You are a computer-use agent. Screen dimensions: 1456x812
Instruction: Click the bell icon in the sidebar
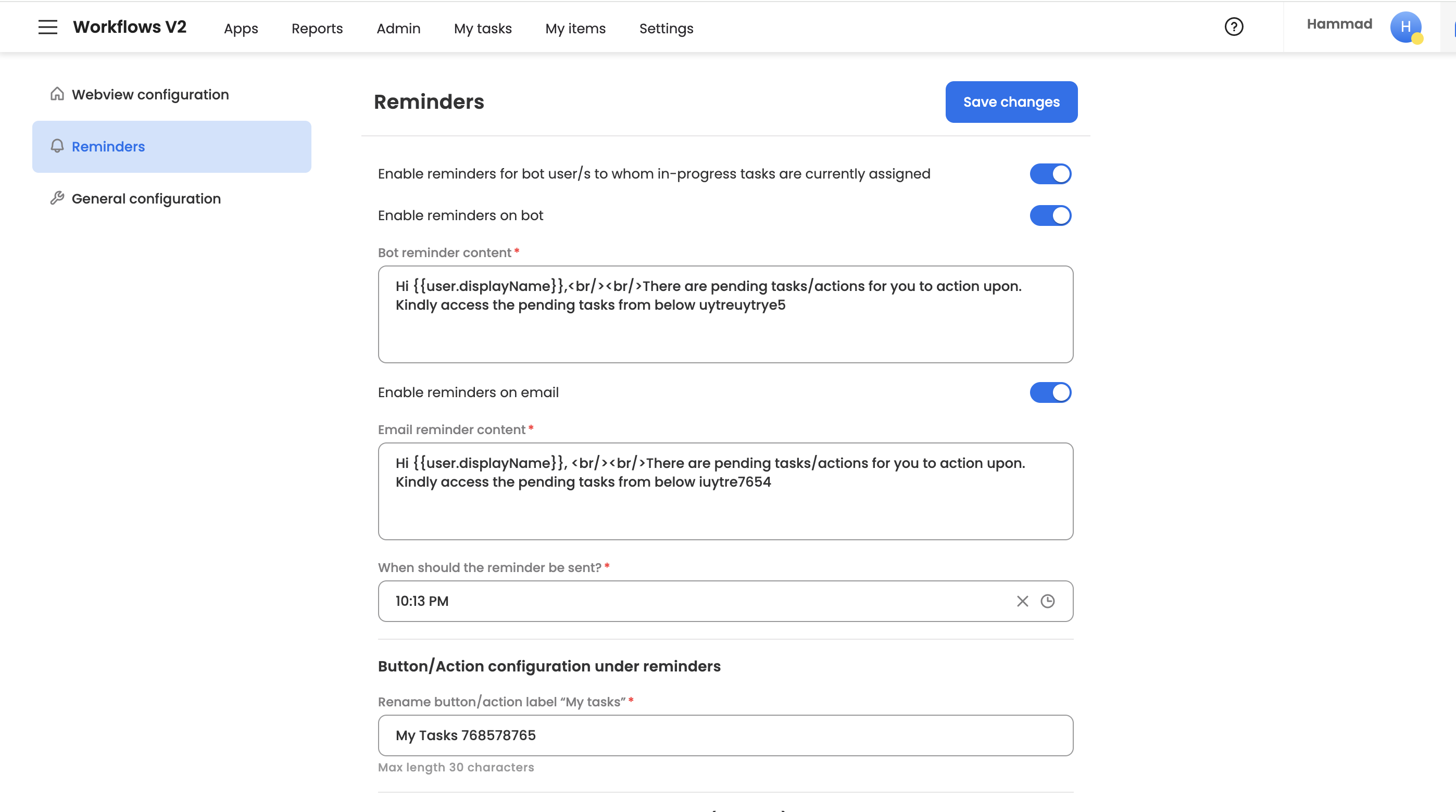point(57,146)
